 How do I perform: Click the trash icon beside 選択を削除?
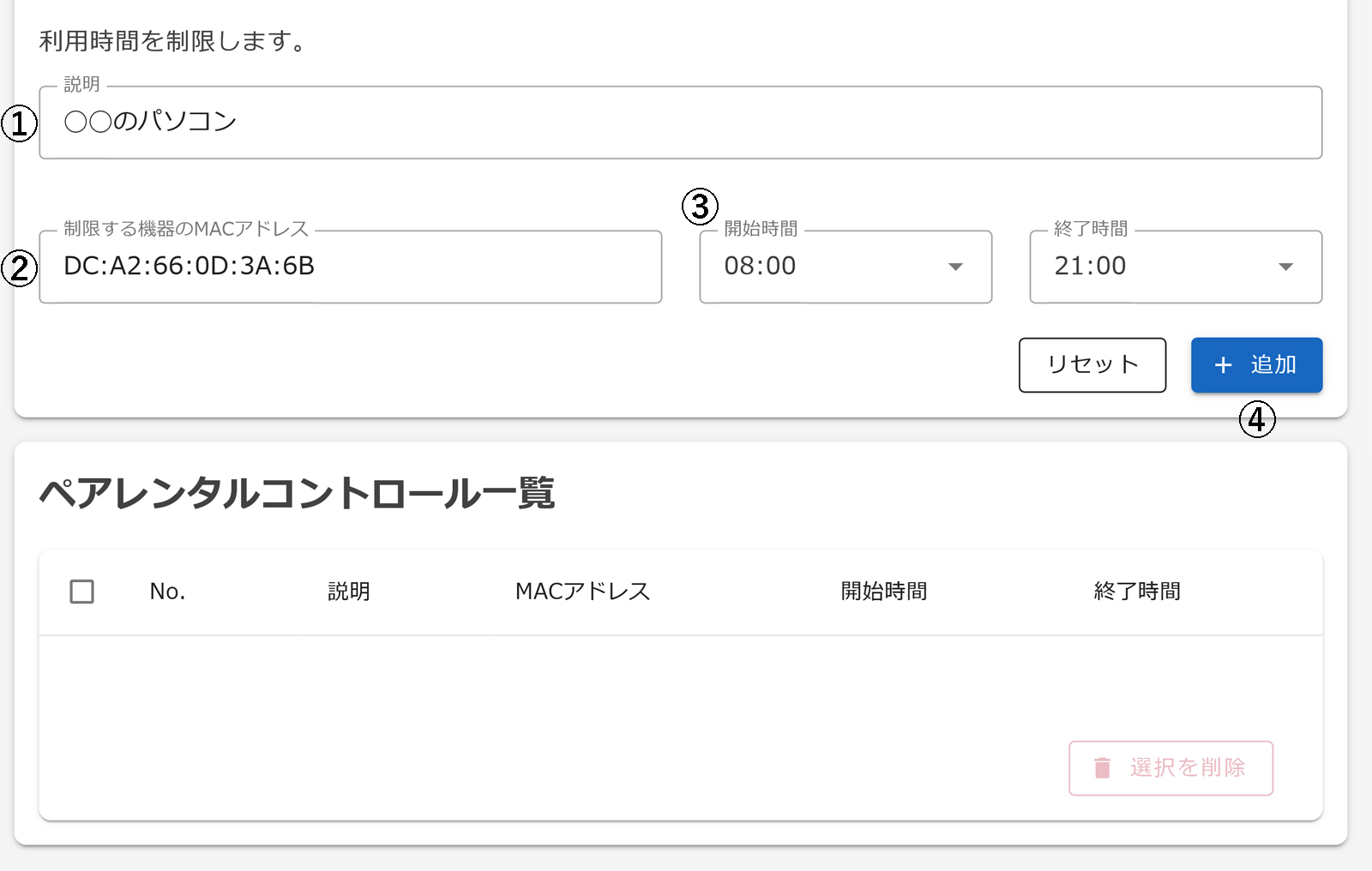coord(1103,767)
